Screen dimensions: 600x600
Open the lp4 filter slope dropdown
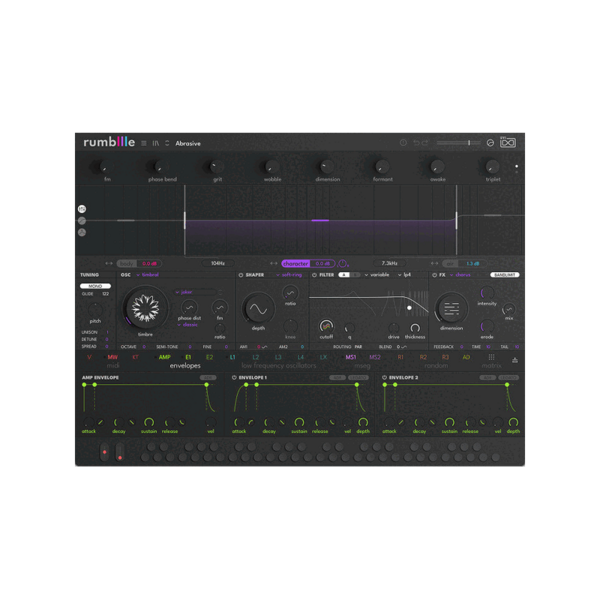(x=405, y=275)
